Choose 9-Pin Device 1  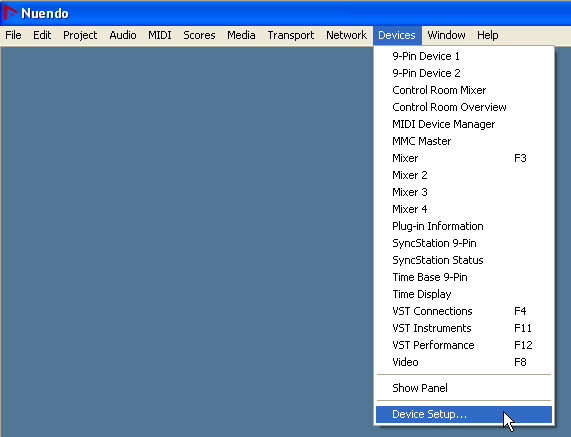[464, 56]
